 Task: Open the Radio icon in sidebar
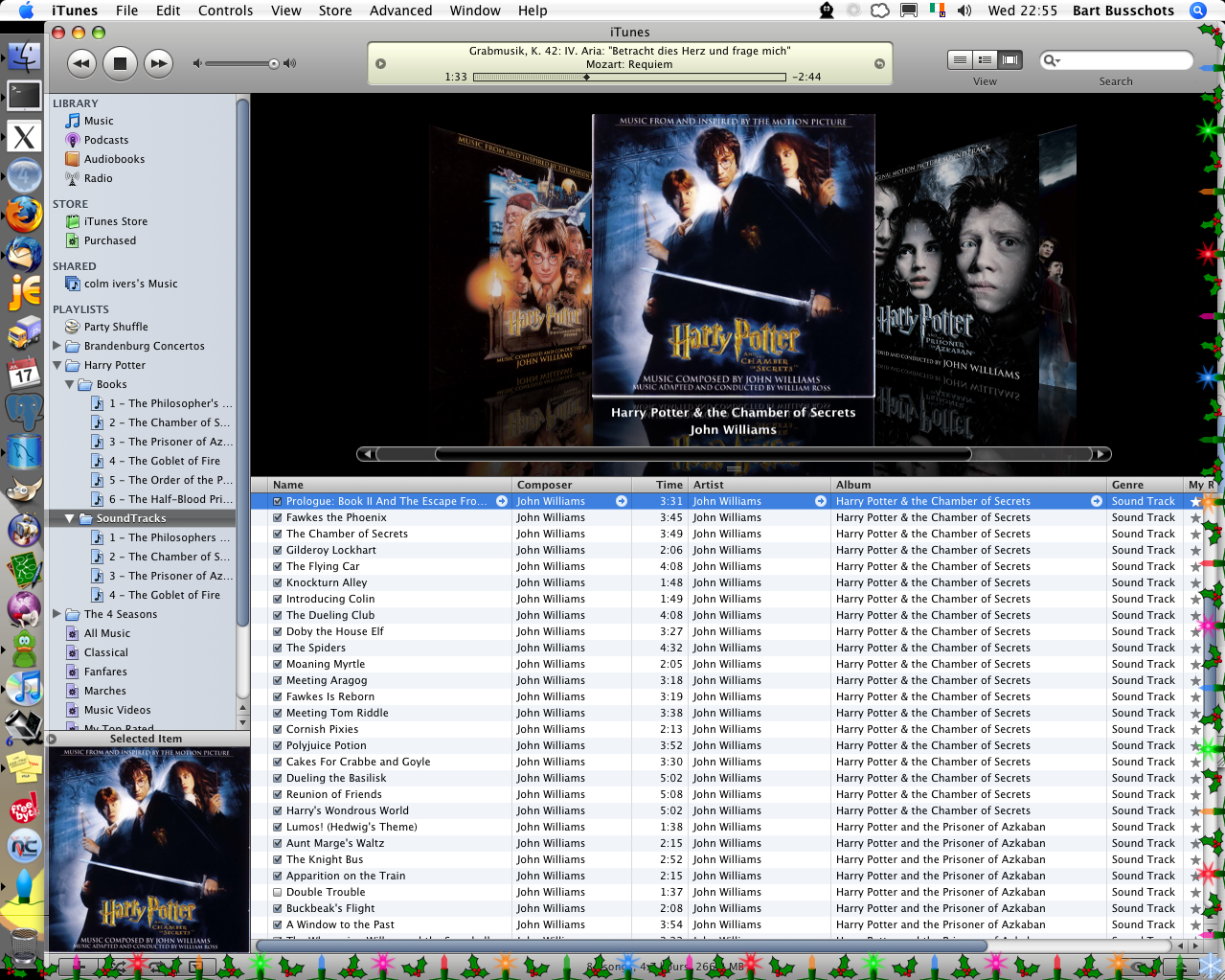coord(72,178)
